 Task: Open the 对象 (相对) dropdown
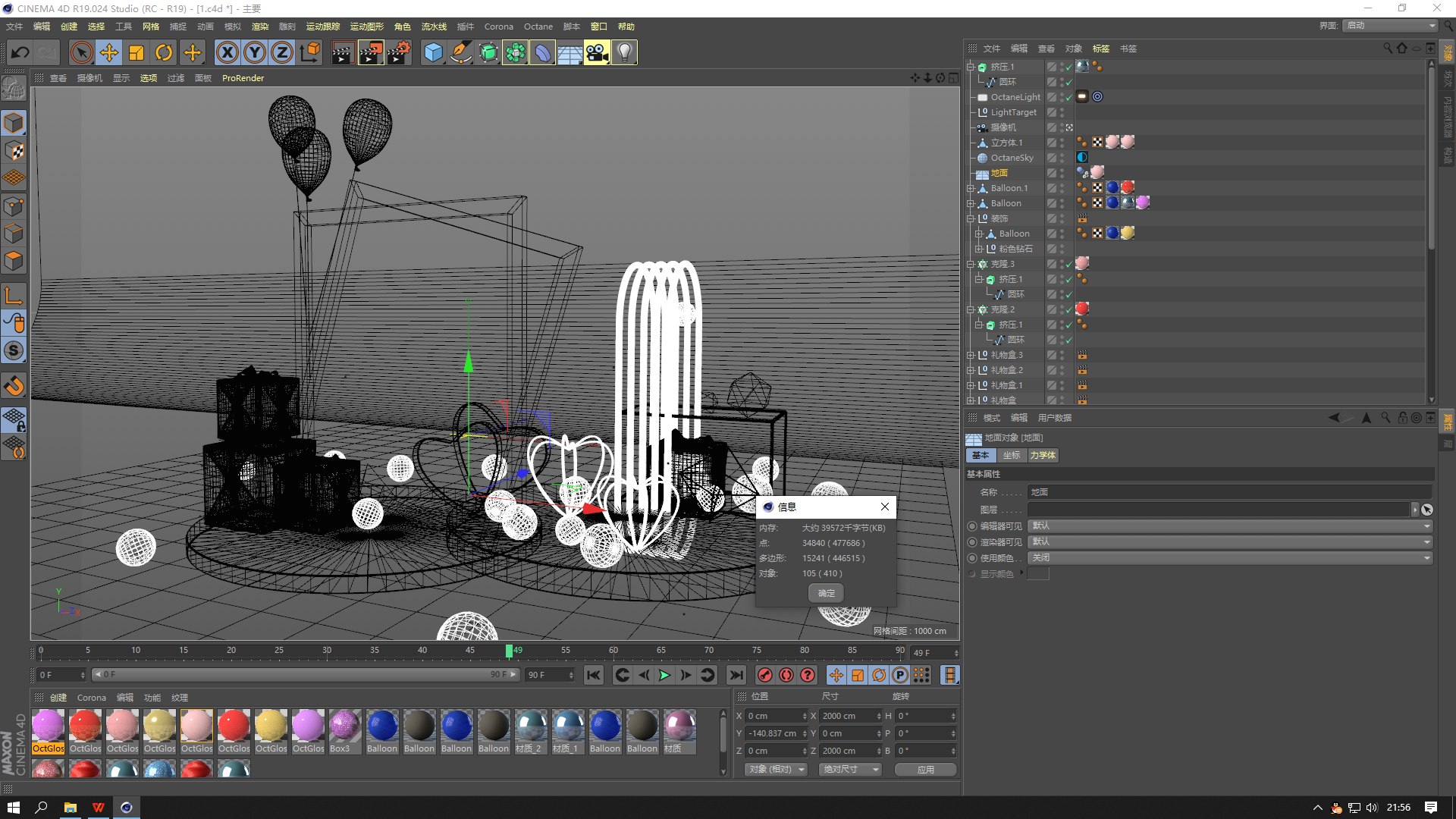coord(776,769)
